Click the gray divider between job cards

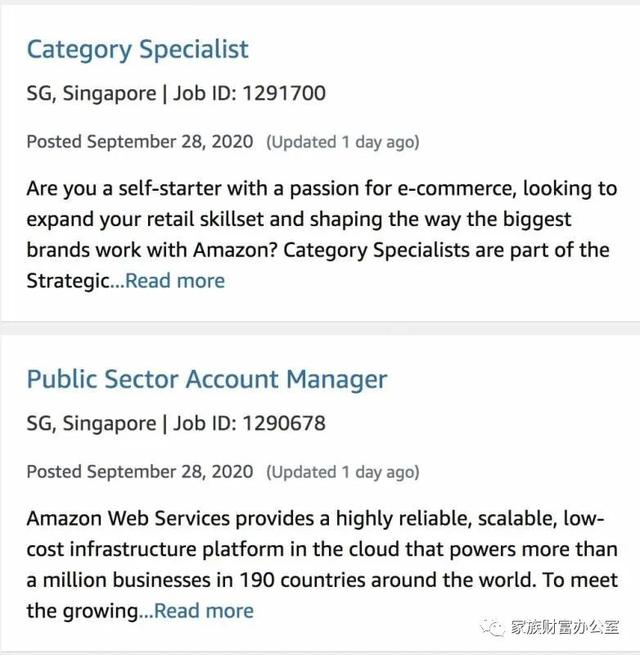pos(320,328)
